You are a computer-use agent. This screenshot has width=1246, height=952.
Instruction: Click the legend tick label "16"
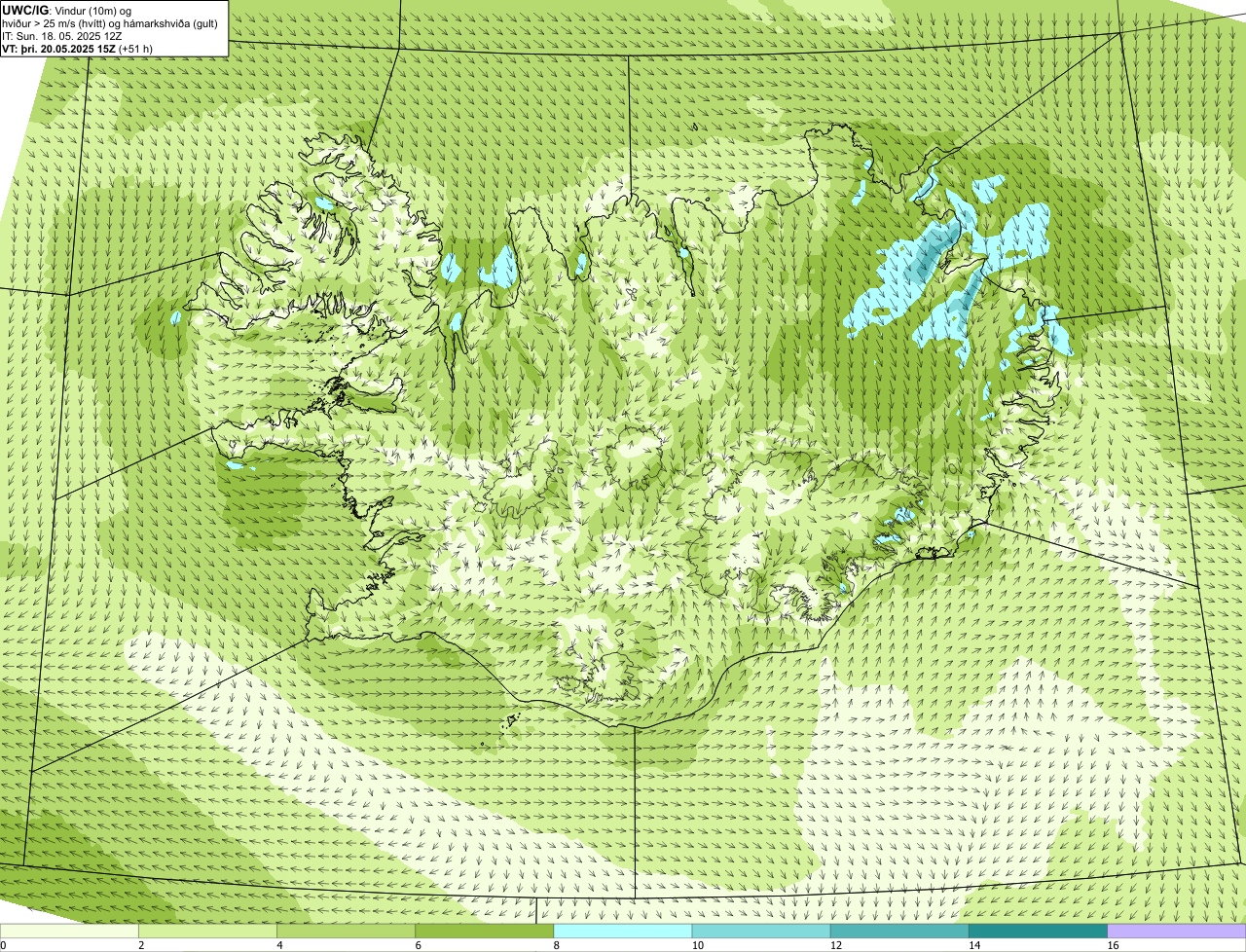[1114, 945]
